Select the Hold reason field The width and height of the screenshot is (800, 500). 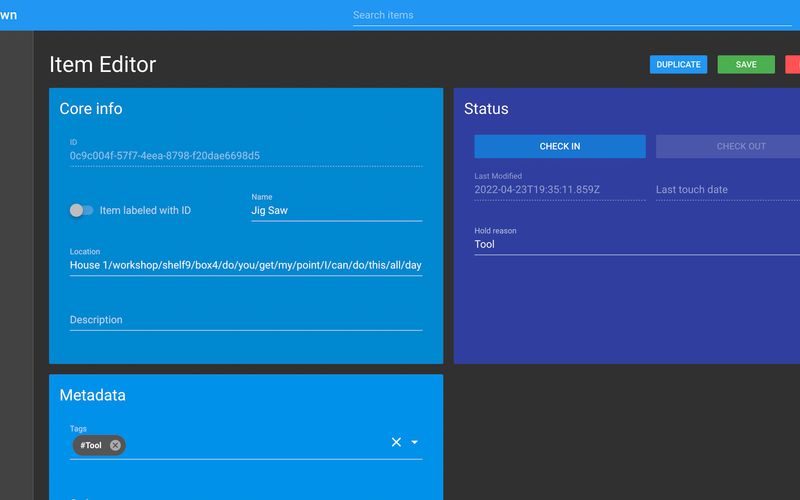[636, 244]
